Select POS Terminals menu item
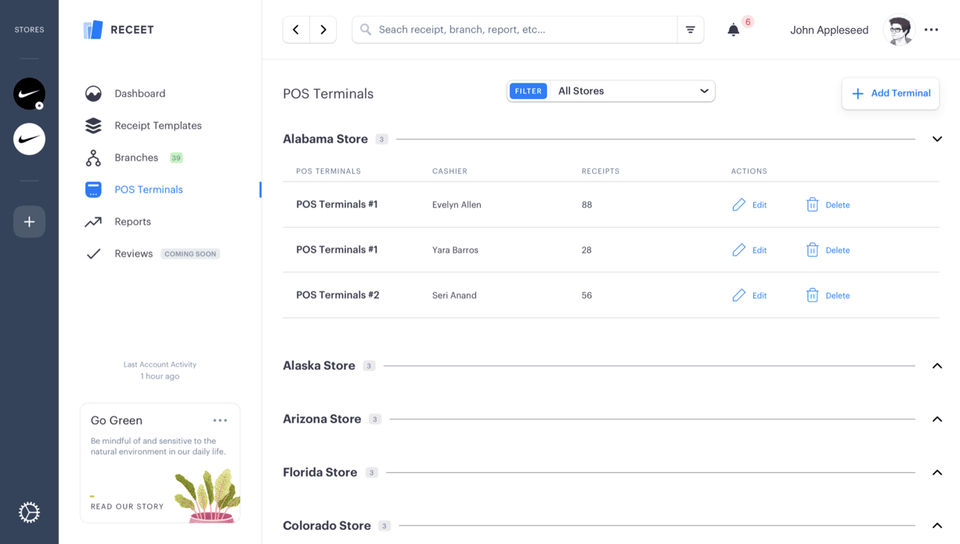The width and height of the screenshot is (960, 544). (x=149, y=190)
